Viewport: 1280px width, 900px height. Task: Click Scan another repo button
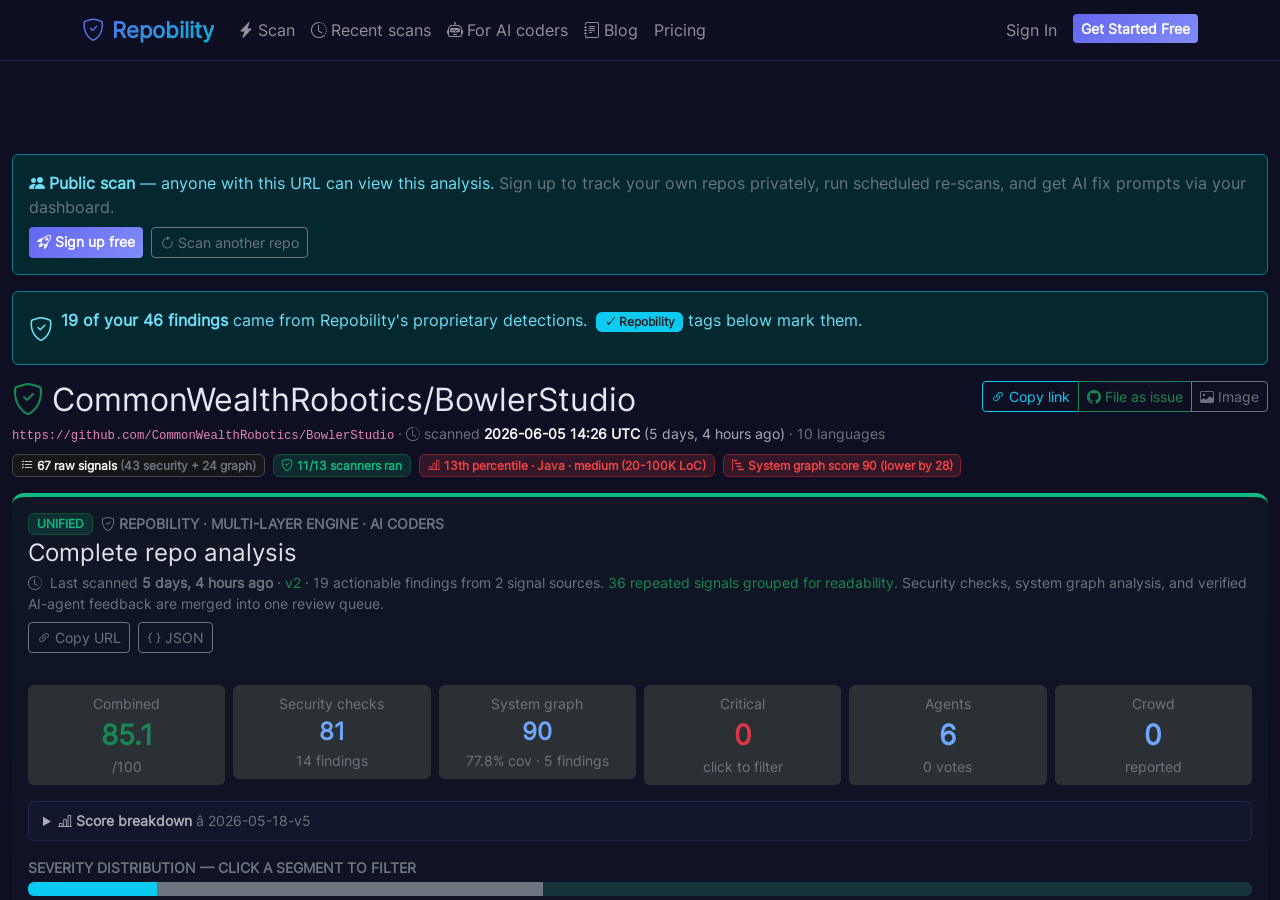[x=229, y=242]
